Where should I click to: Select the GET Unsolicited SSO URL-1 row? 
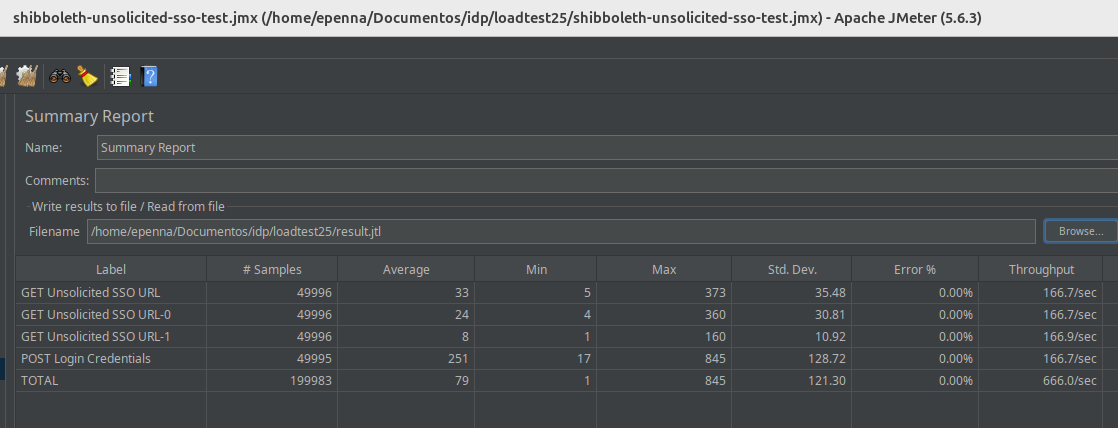(111, 337)
